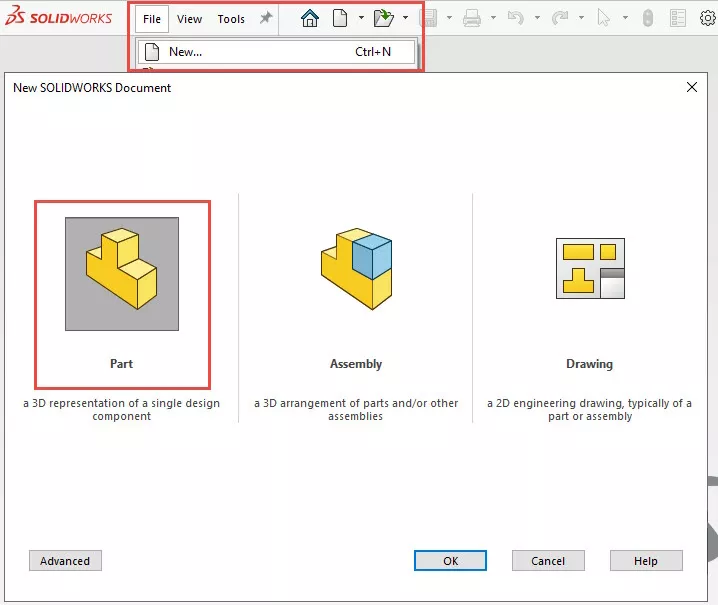This screenshot has width=718, height=605.
Task: Pin the menu bar with the pushpin icon
Action: tap(266, 18)
